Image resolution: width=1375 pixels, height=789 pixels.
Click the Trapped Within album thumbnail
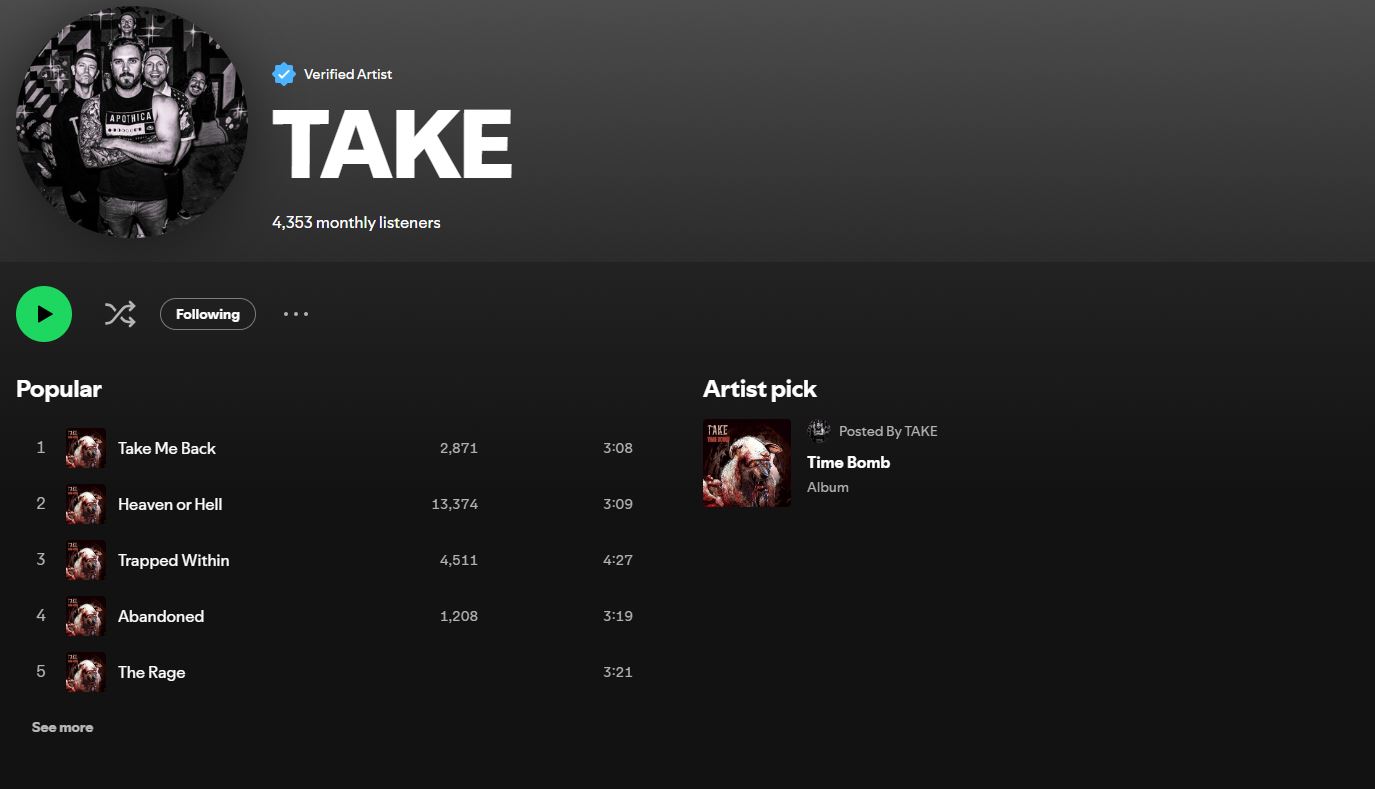coord(86,560)
